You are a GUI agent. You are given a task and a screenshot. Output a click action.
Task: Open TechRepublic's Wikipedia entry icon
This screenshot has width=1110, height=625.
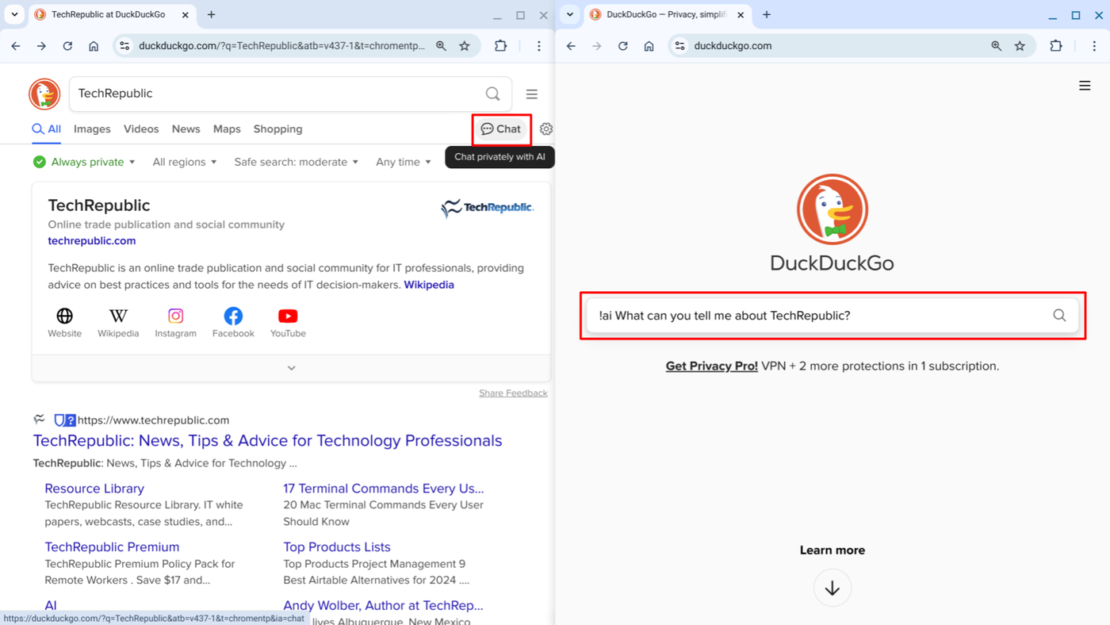click(118, 317)
